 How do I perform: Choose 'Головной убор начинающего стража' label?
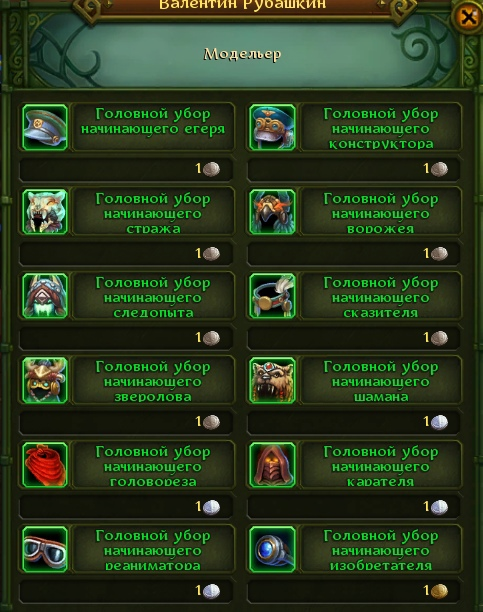pos(153,214)
